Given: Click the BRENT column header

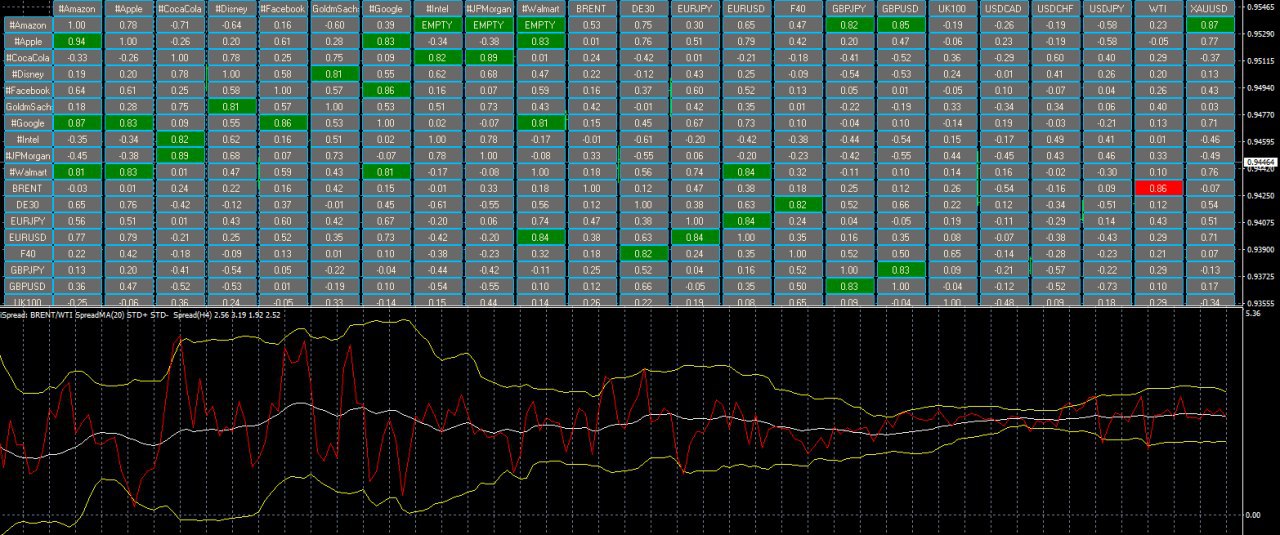Looking at the screenshot, I should [x=592, y=7].
